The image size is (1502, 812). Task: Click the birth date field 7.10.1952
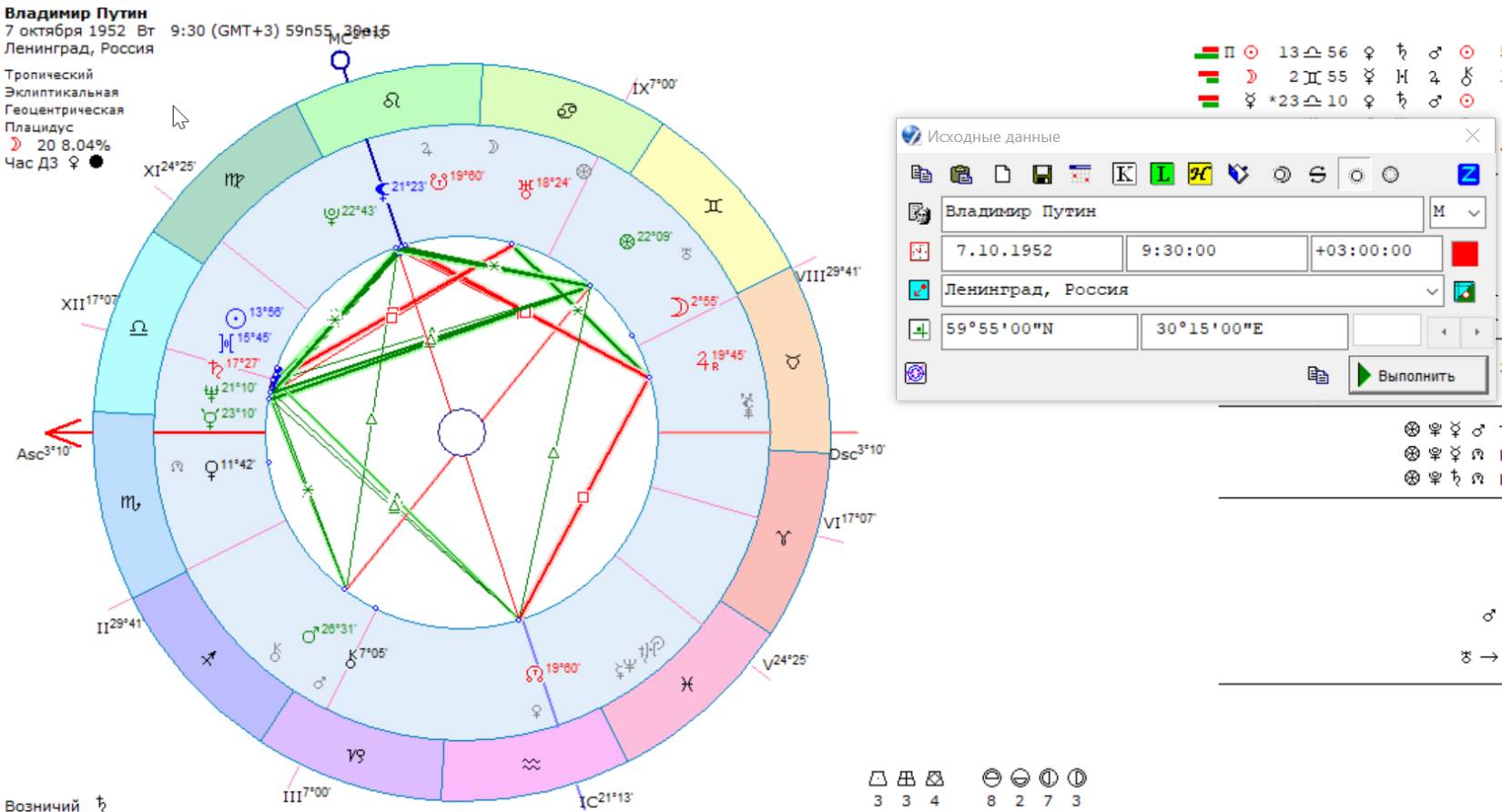click(x=1031, y=252)
